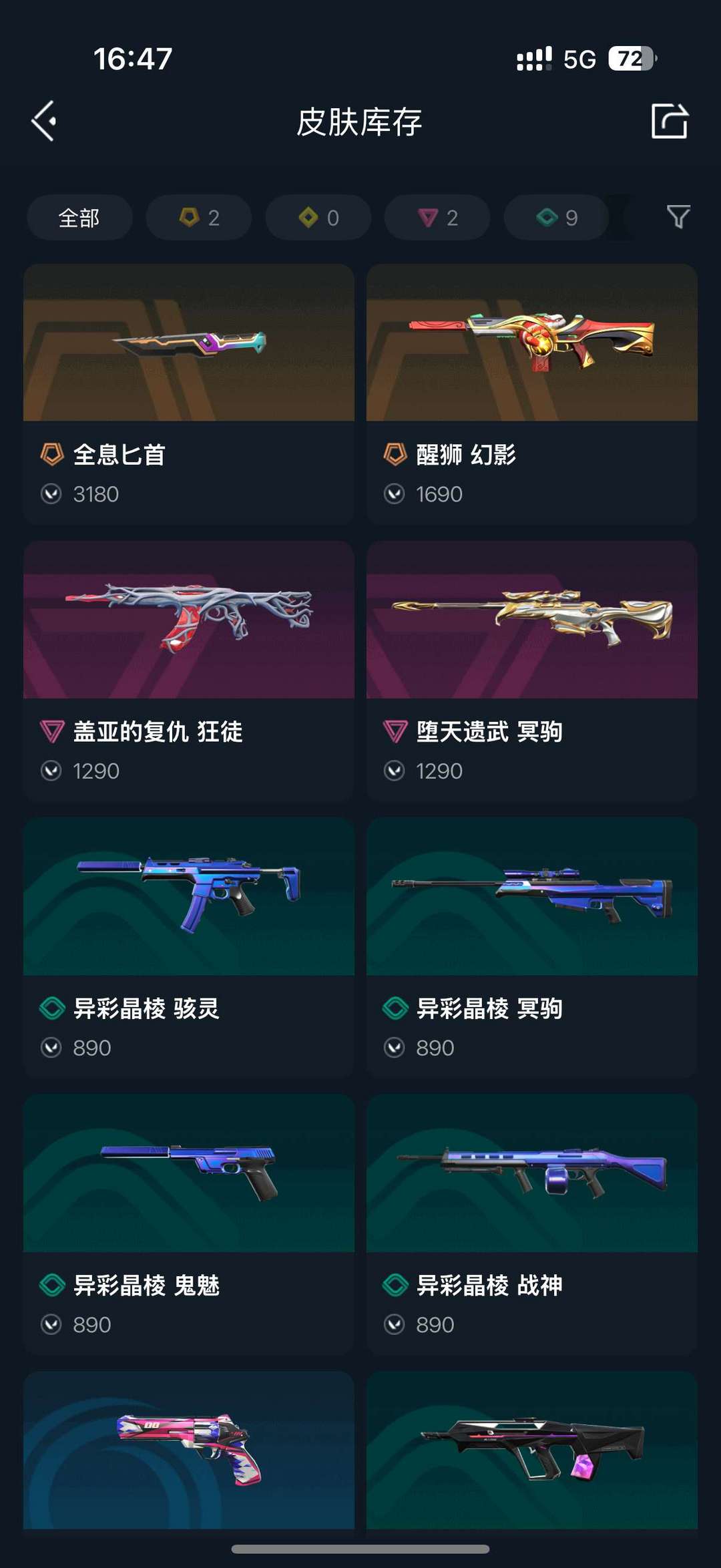Image resolution: width=721 pixels, height=1568 pixels.
Task: Select the 堕天遗武 冥驹 skin name
Action: (489, 731)
